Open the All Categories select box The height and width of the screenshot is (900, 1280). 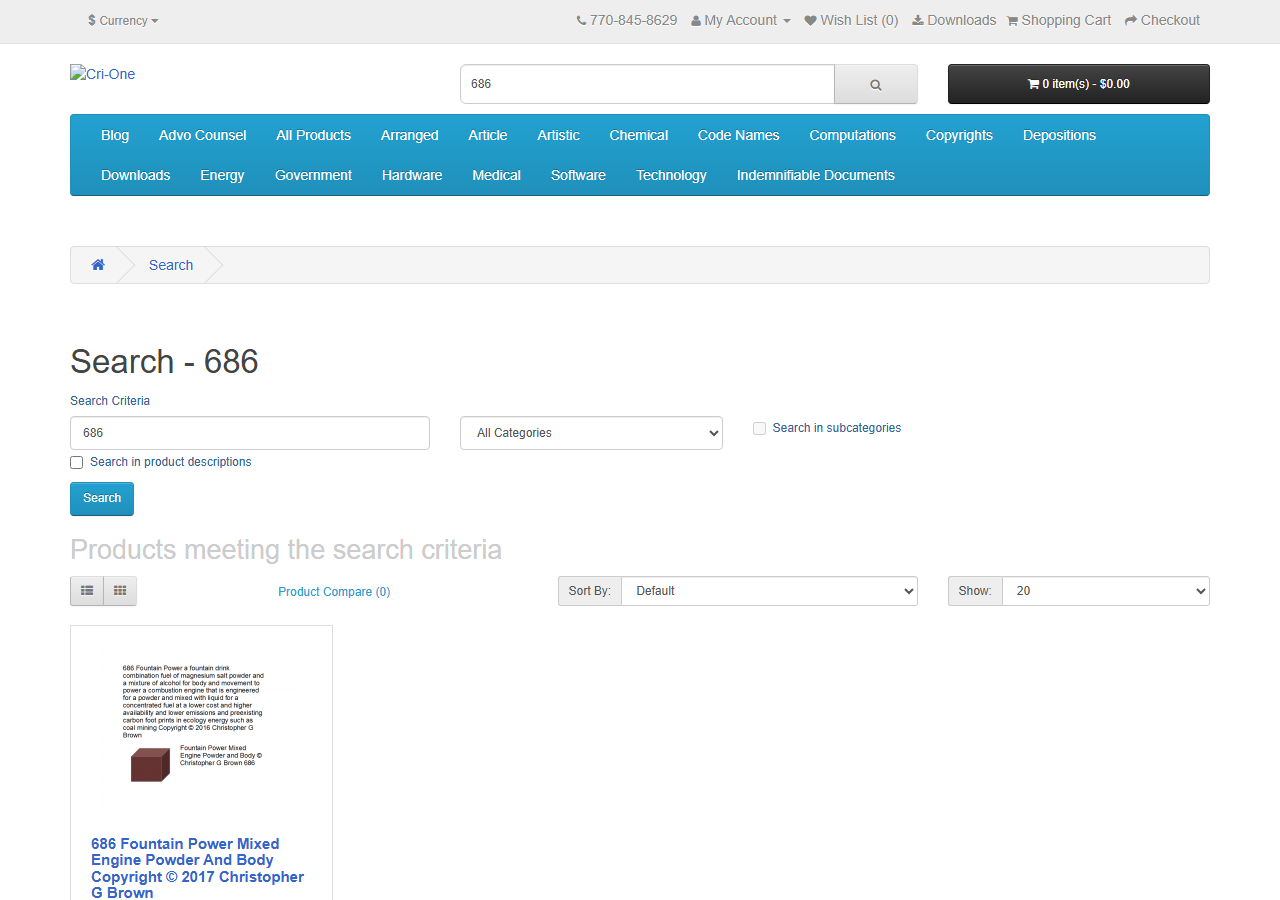point(591,433)
